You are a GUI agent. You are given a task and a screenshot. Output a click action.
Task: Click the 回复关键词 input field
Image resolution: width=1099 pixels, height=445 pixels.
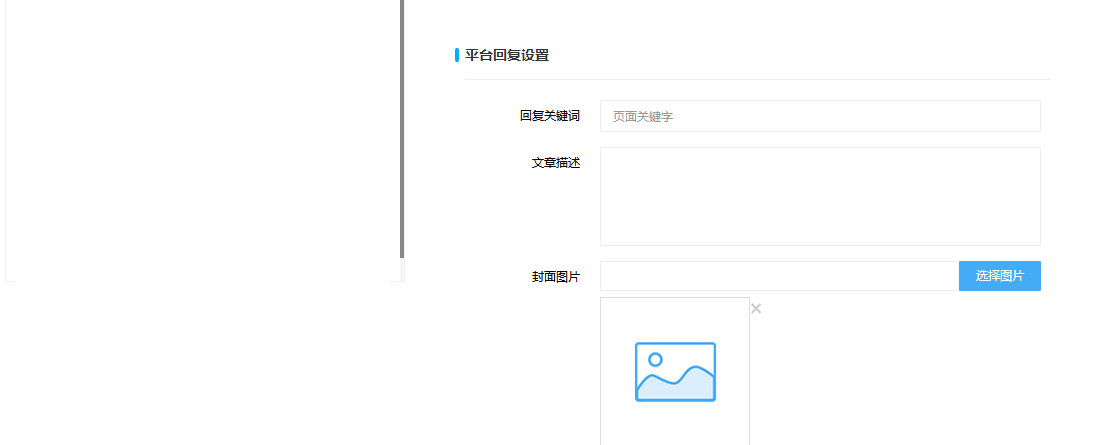pyautogui.click(x=820, y=116)
